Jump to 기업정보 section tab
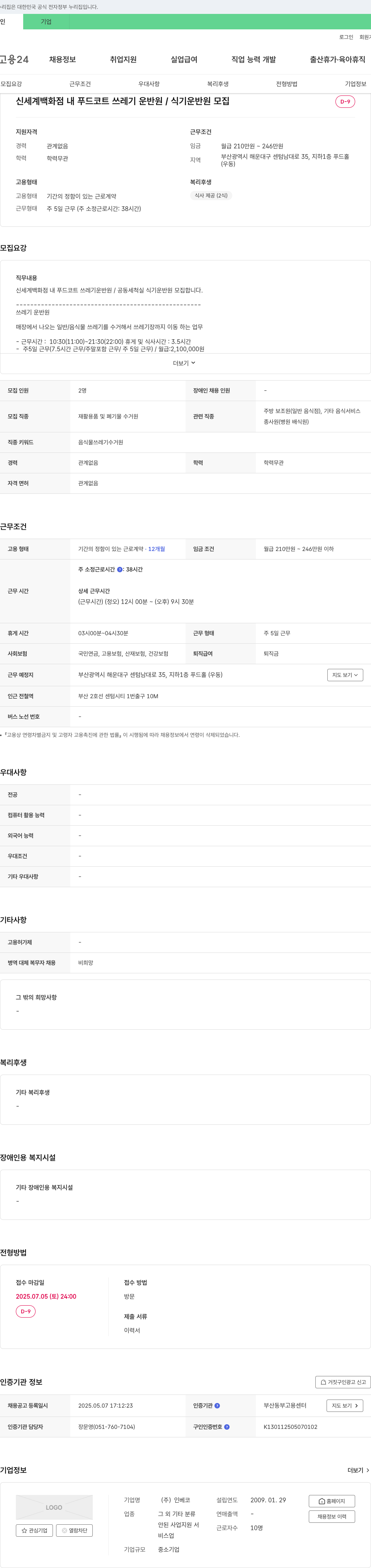Viewport: 371px width, 1568px height. 356,84
